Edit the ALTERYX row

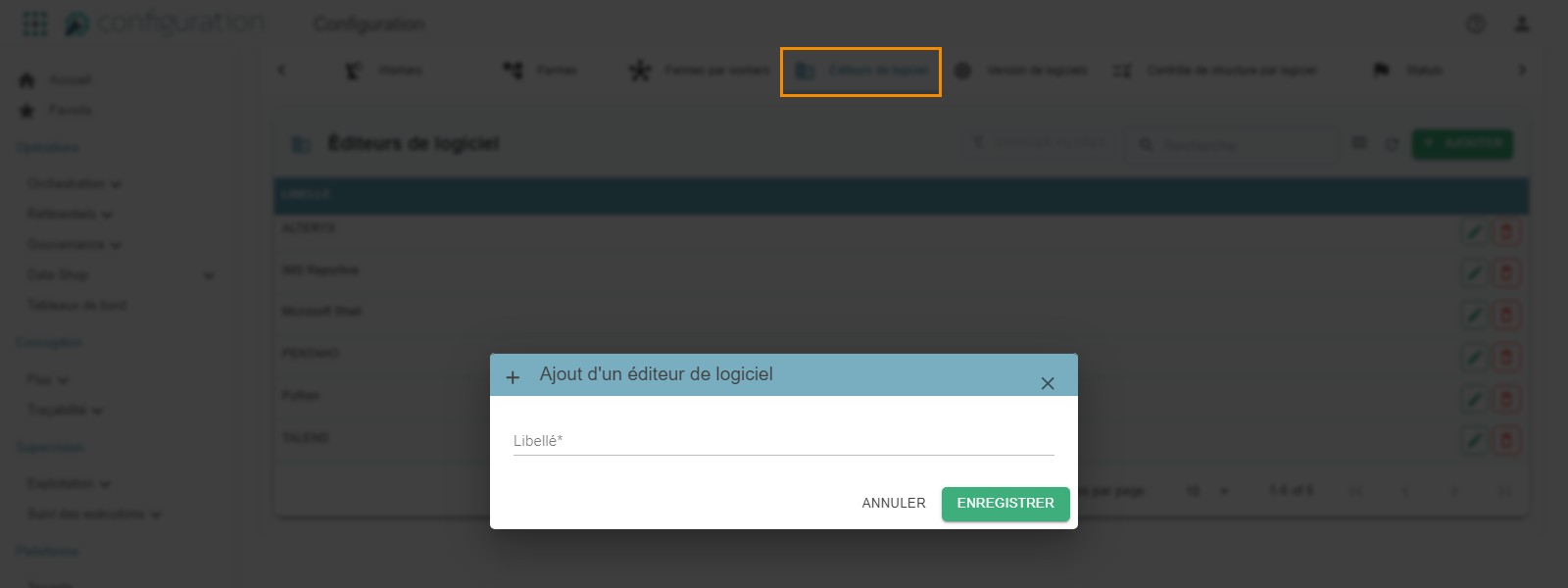[1474, 232]
